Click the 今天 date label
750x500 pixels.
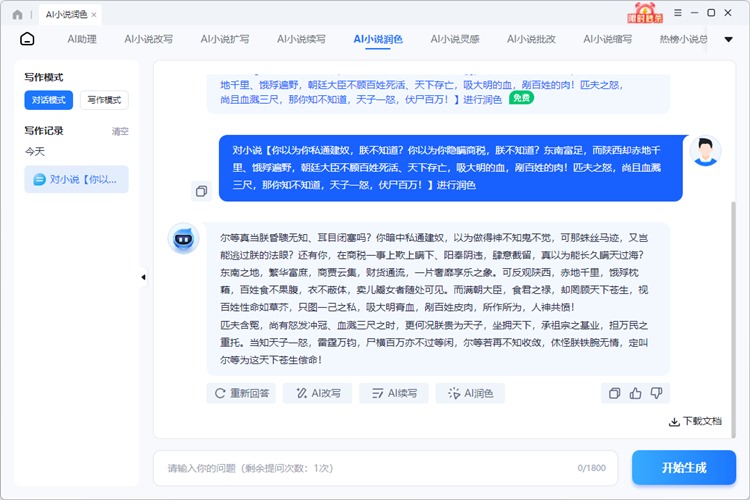coord(35,152)
